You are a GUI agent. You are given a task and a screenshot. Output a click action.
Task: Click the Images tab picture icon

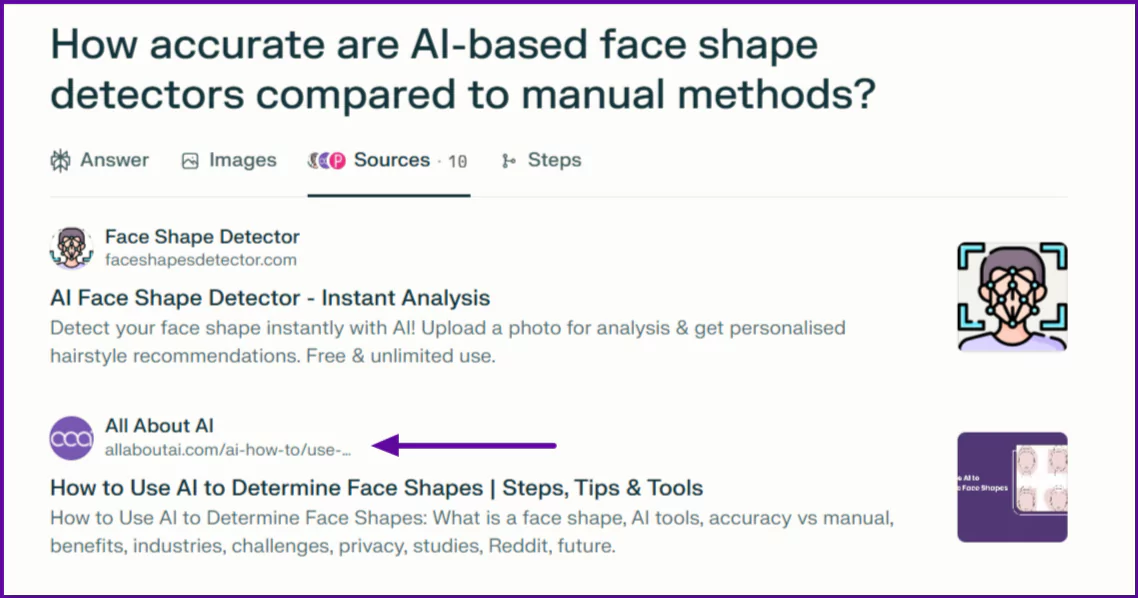tap(190, 161)
